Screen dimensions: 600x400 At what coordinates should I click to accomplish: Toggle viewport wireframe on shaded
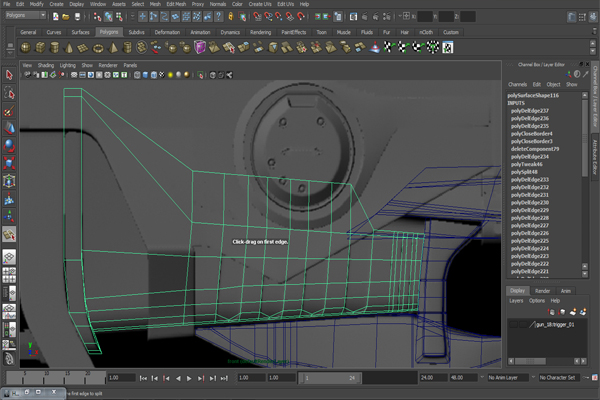[153, 75]
